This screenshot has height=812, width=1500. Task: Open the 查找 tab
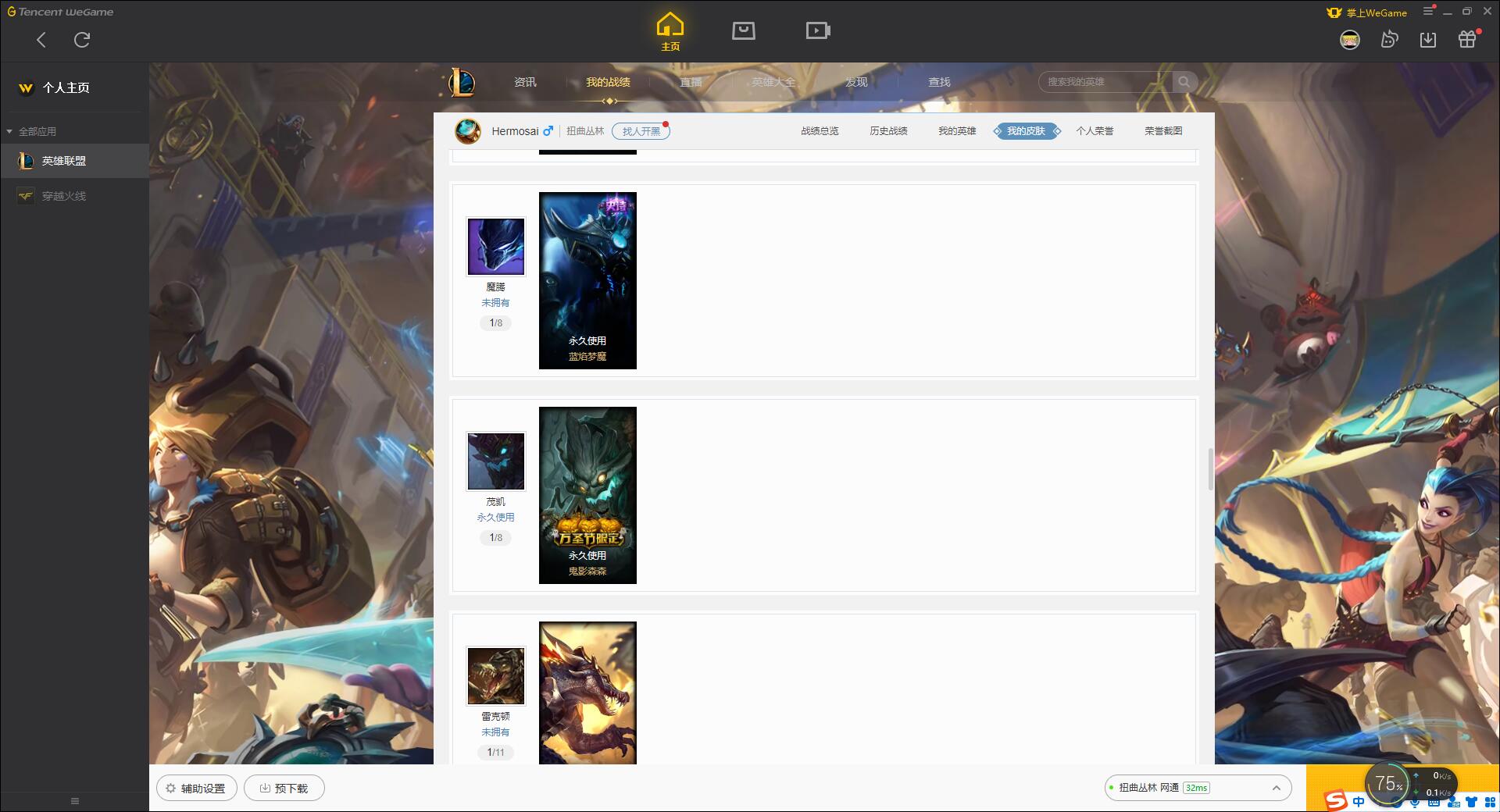(939, 82)
